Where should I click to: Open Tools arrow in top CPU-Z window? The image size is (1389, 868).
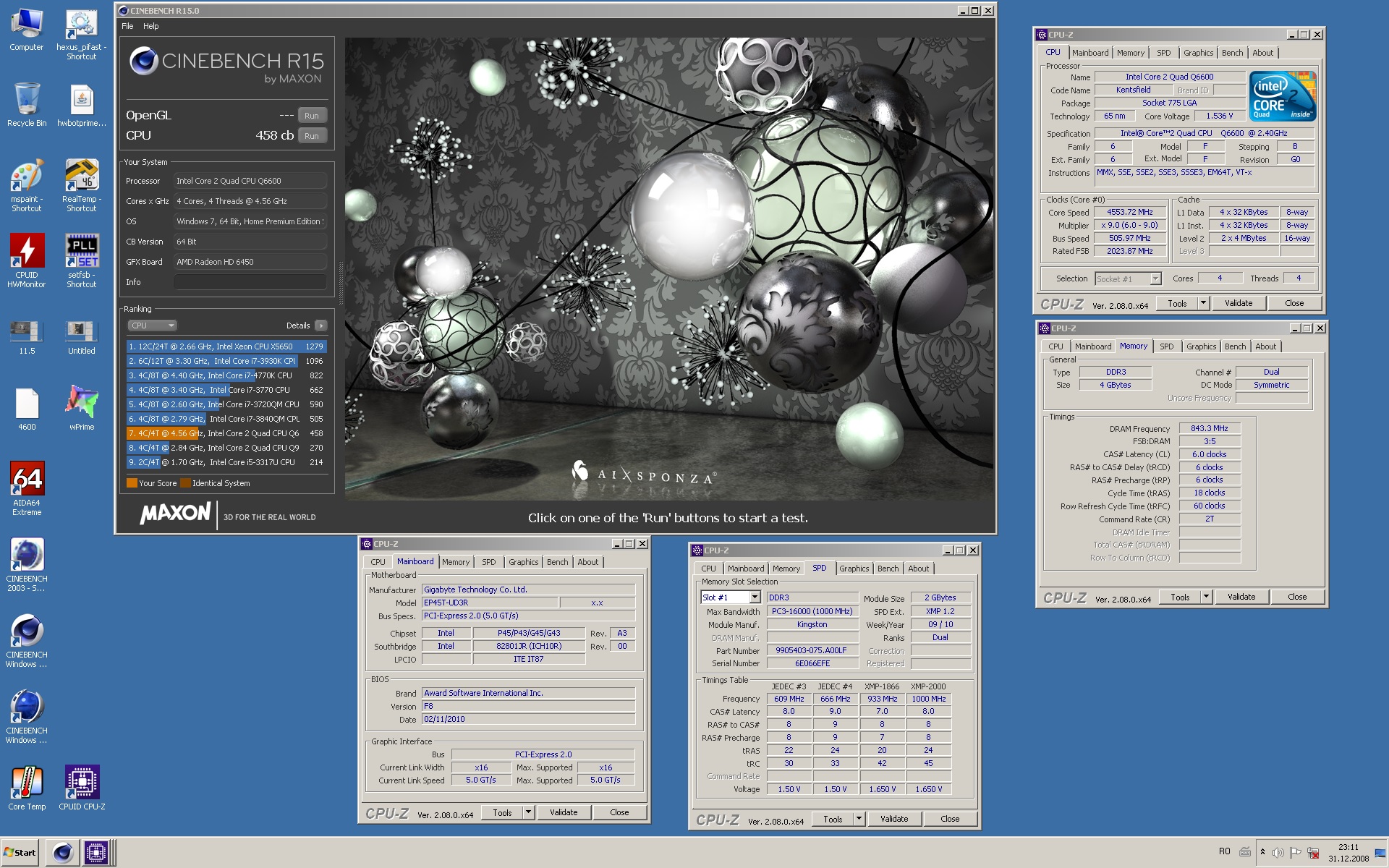coord(1204,304)
